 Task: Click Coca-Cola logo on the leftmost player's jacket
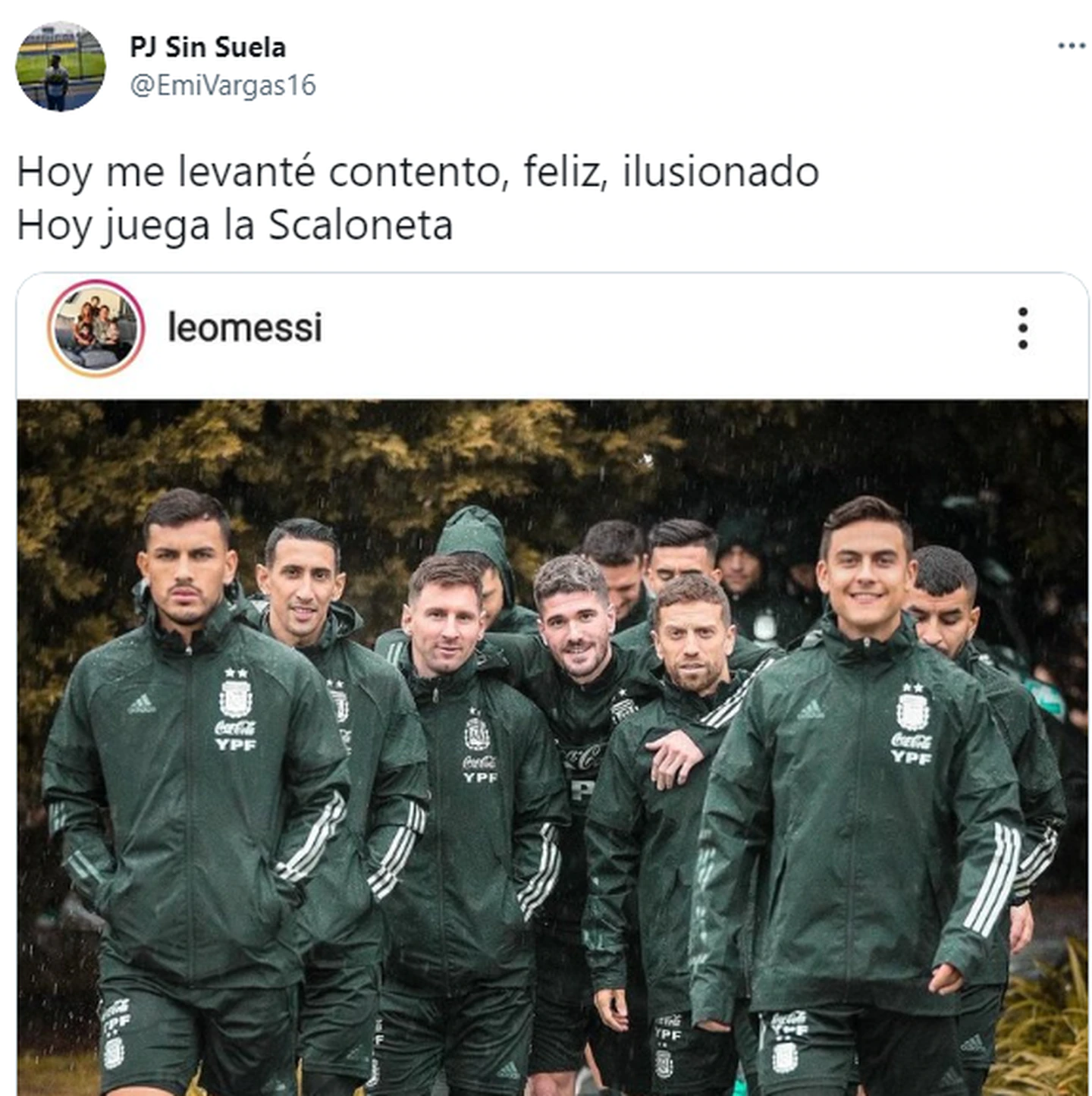235,727
